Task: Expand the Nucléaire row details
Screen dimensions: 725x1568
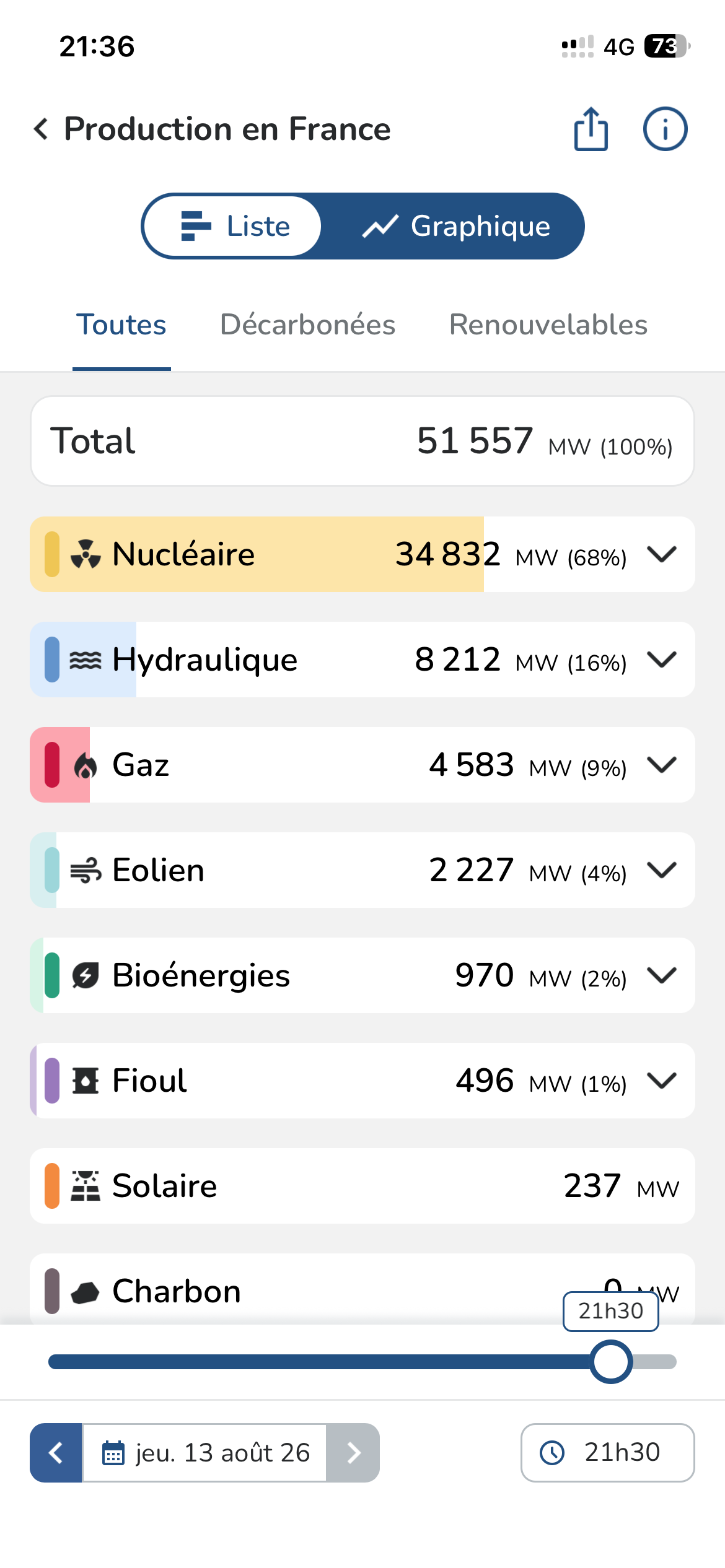Action: click(x=662, y=554)
